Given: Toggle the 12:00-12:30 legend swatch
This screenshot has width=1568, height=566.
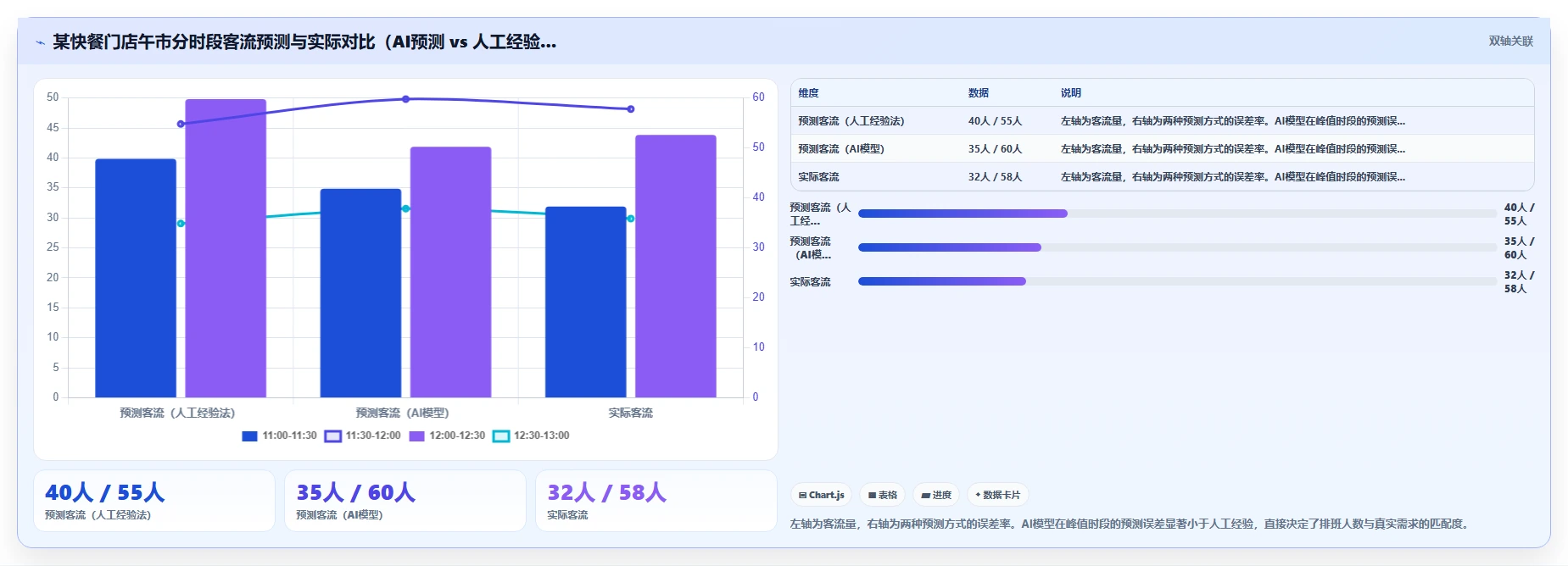Looking at the screenshot, I should pyautogui.click(x=416, y=436).
